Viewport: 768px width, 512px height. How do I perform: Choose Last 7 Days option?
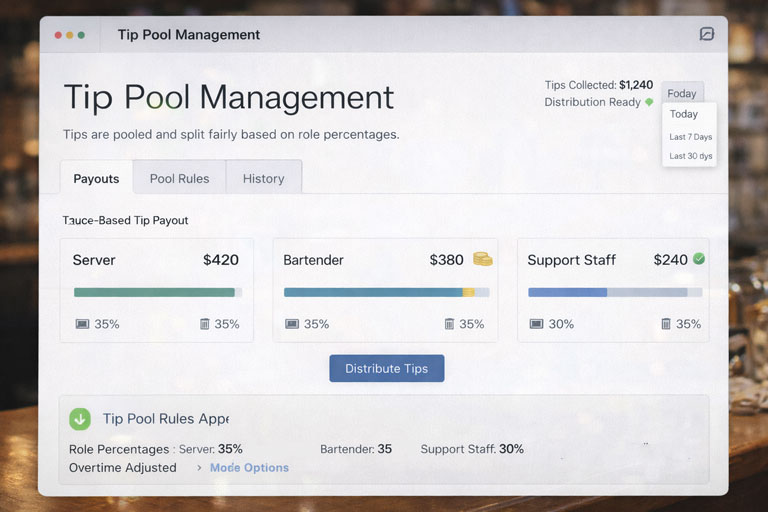point(691,137)
